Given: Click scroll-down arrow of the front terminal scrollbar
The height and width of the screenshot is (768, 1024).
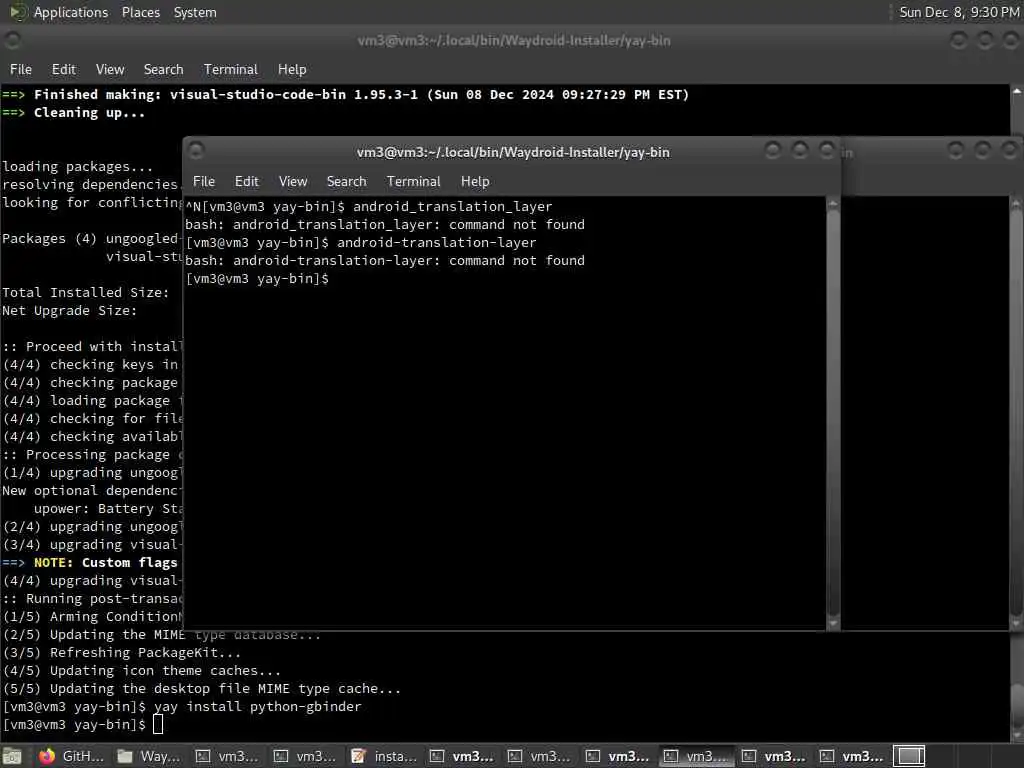Looking at the screenshot, I should (833, 623).
